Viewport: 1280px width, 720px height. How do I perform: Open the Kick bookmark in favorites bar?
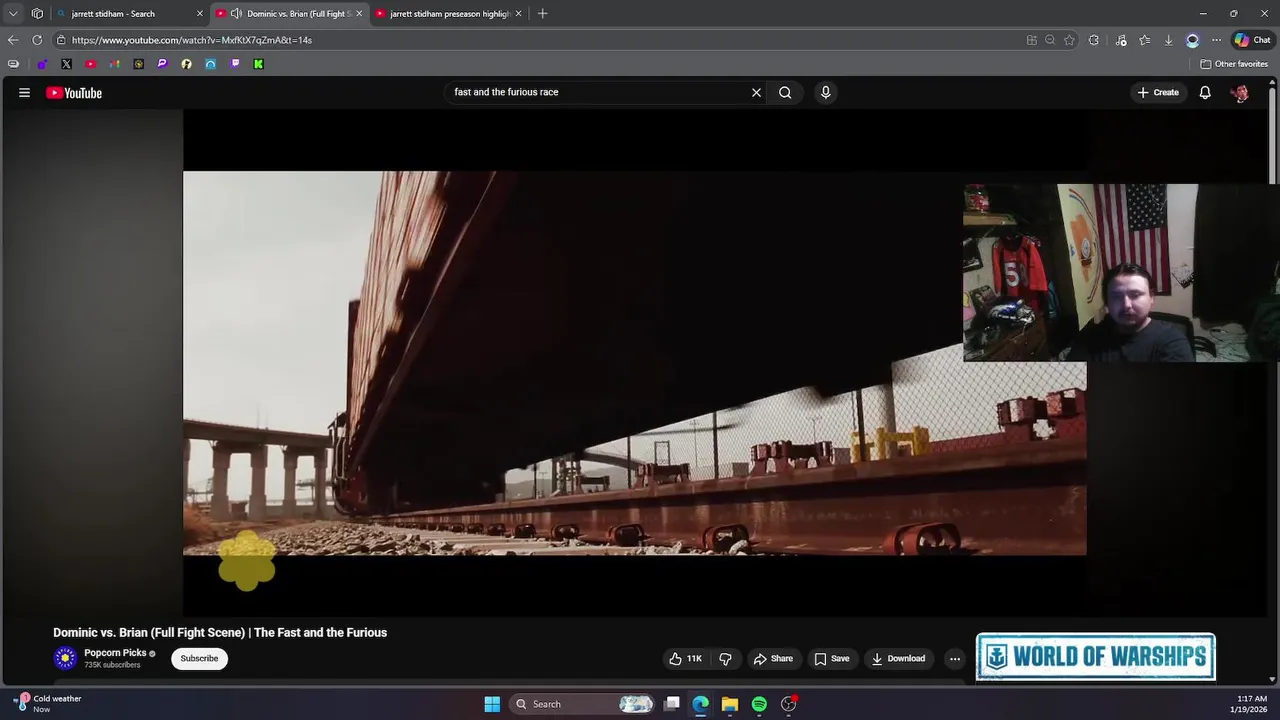tap(258, 64)
